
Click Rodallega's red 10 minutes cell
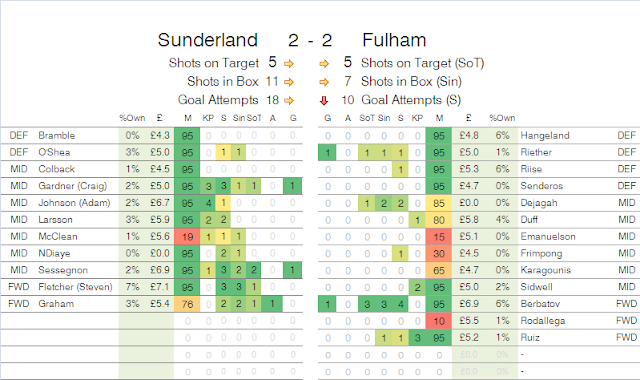439,321
